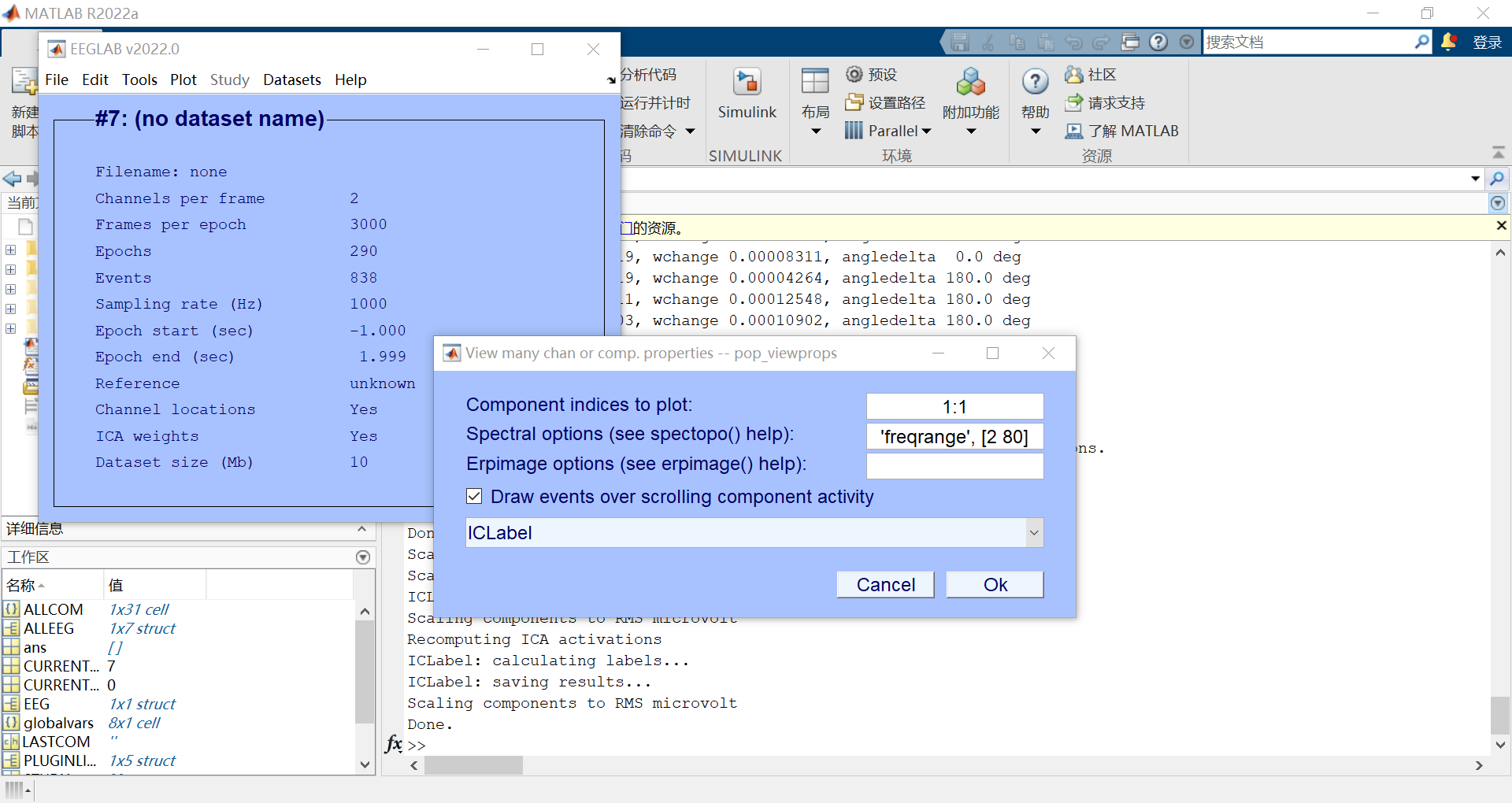Open 预设 preferences gear
The width and height of the screenshot is (1512, 803).
coord(871,74)
